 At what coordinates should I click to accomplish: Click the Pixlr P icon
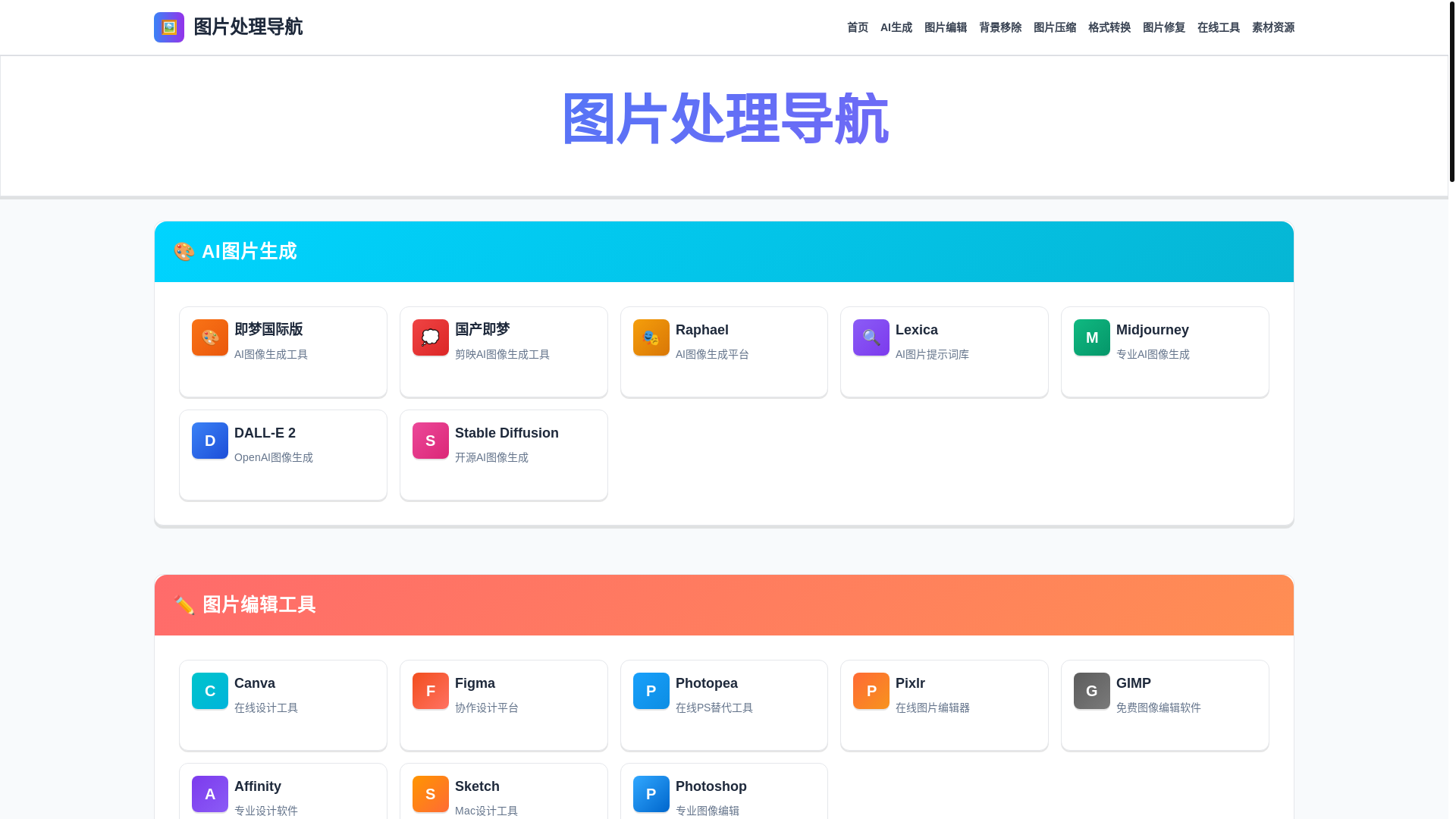click(871, 691)
